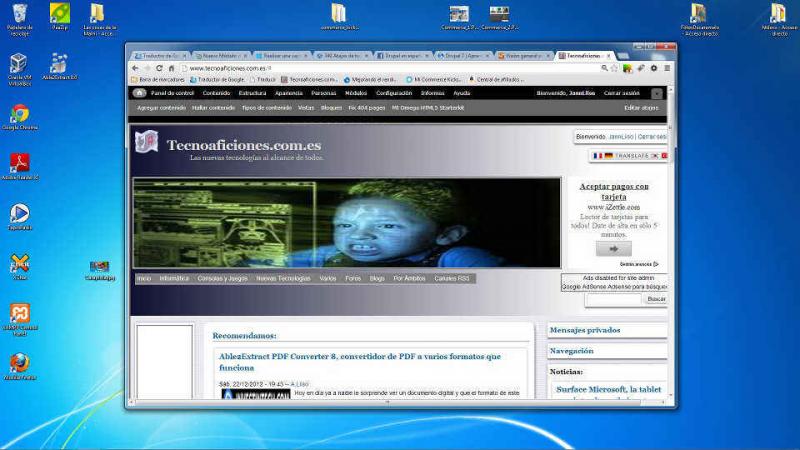Click the green extension icon beside the star
The width and height of the screenshot is (800, 450).
tap(627, 68)
